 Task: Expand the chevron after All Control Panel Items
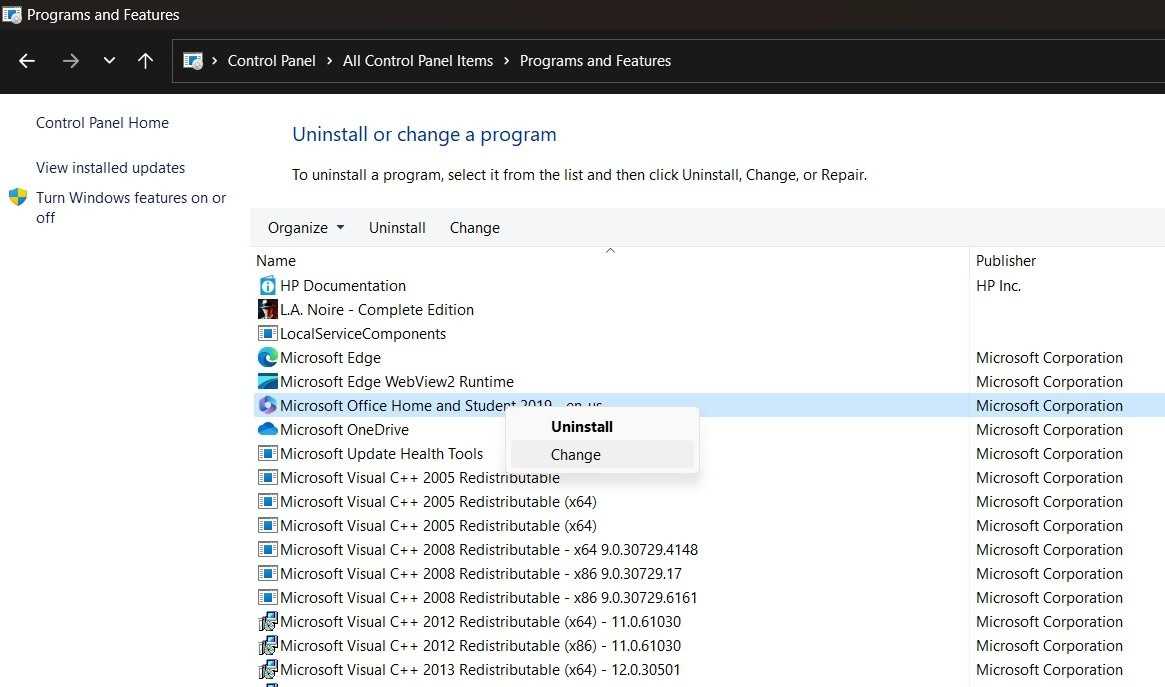(x=506, y=61)
